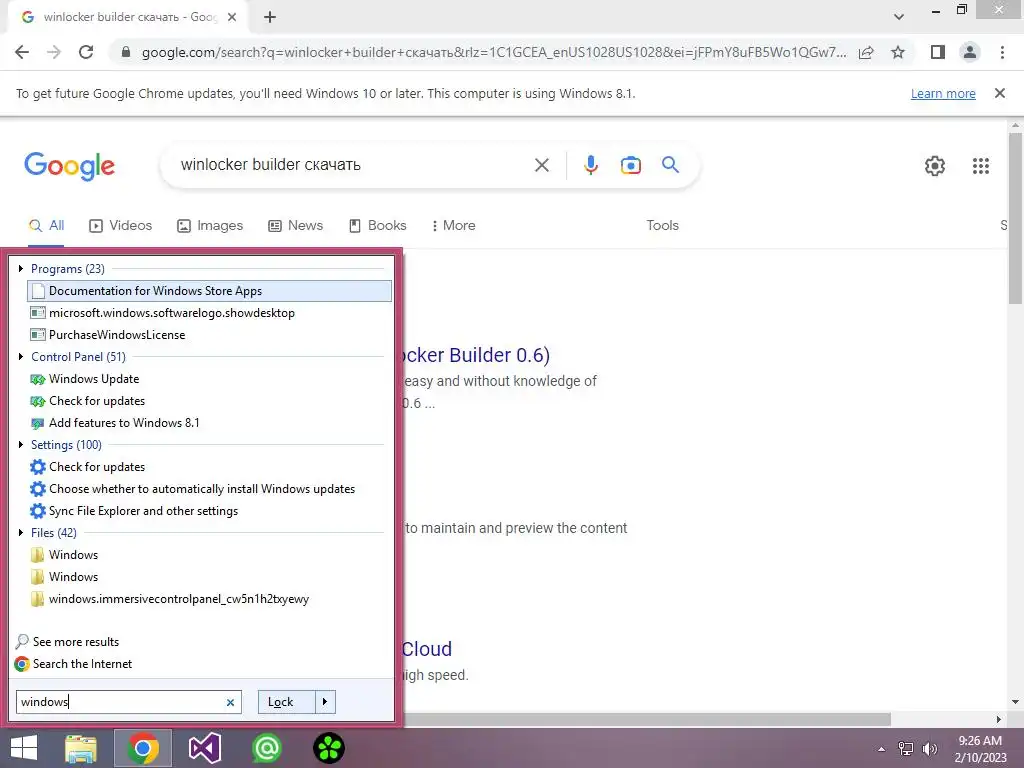Run the search with the magnifier icon
This screenshot has width=1024, height=768.
click(x=670, y=165)
